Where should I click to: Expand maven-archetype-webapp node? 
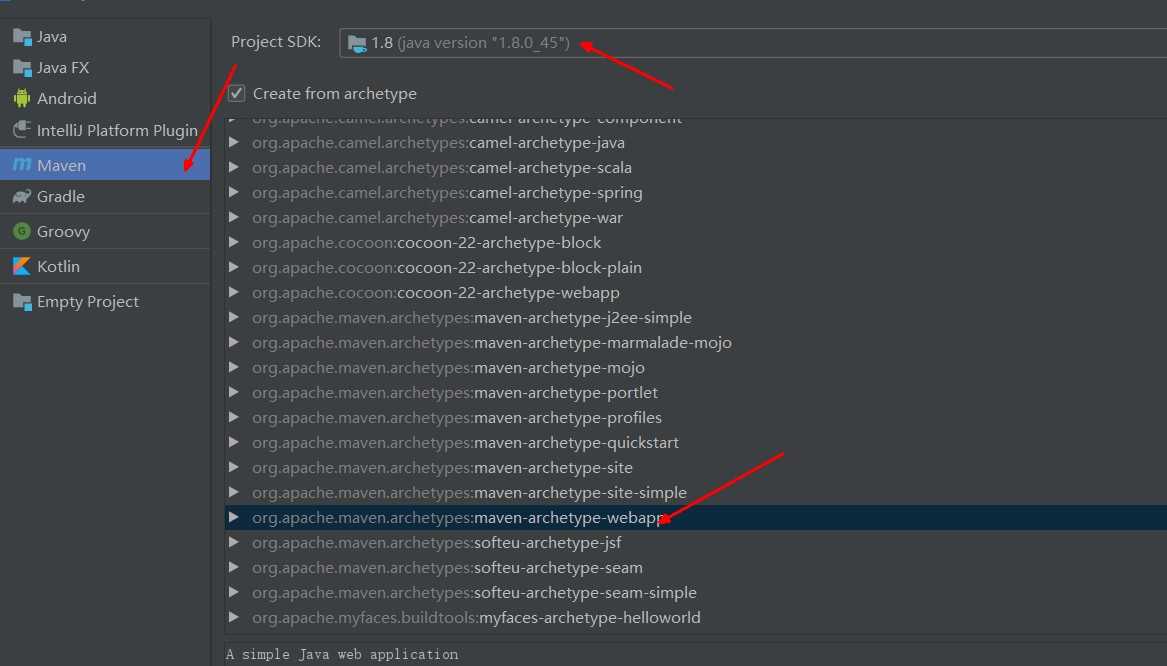[x=234, y=517]
